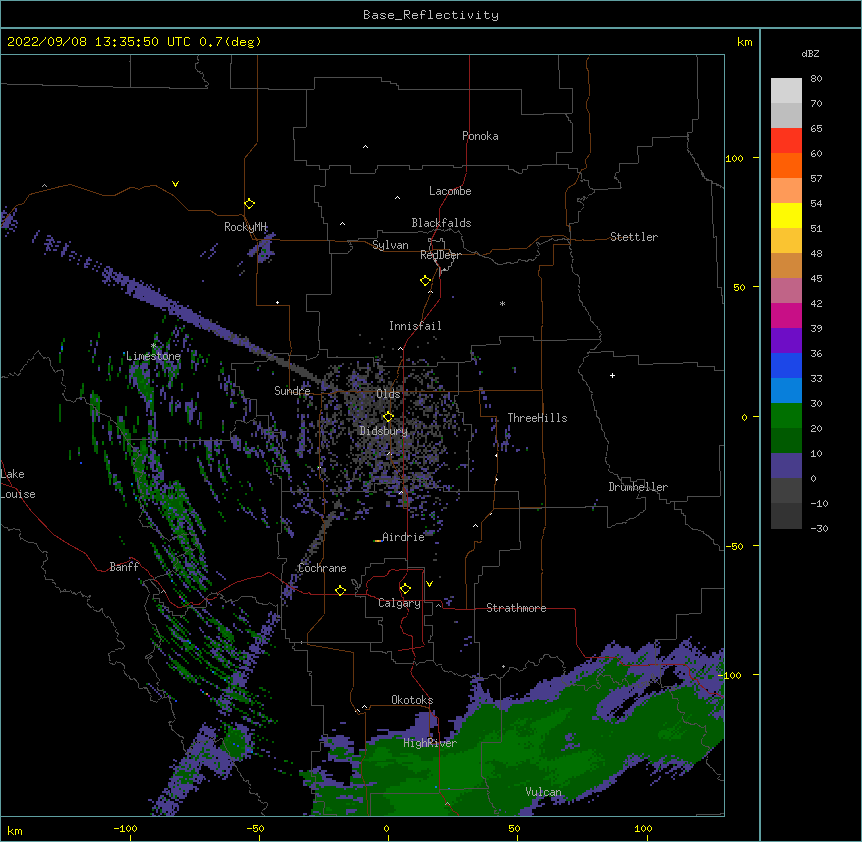Click the Base_Reflectivity title text
Image resolution: width=862 pixels, height=842 pixels.
pos(431,15)
